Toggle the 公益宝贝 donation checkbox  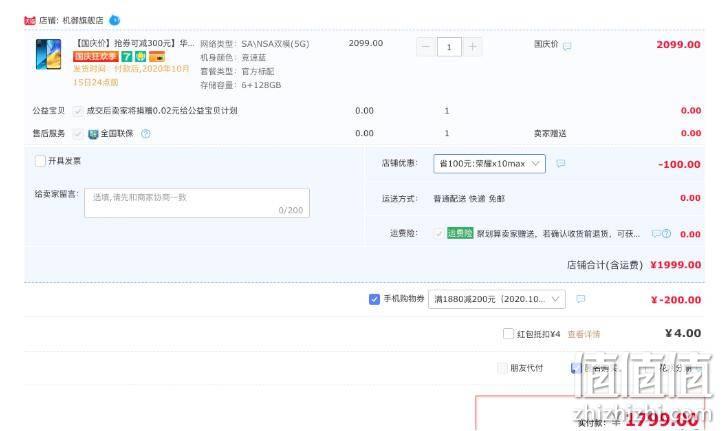coord(78,111)
